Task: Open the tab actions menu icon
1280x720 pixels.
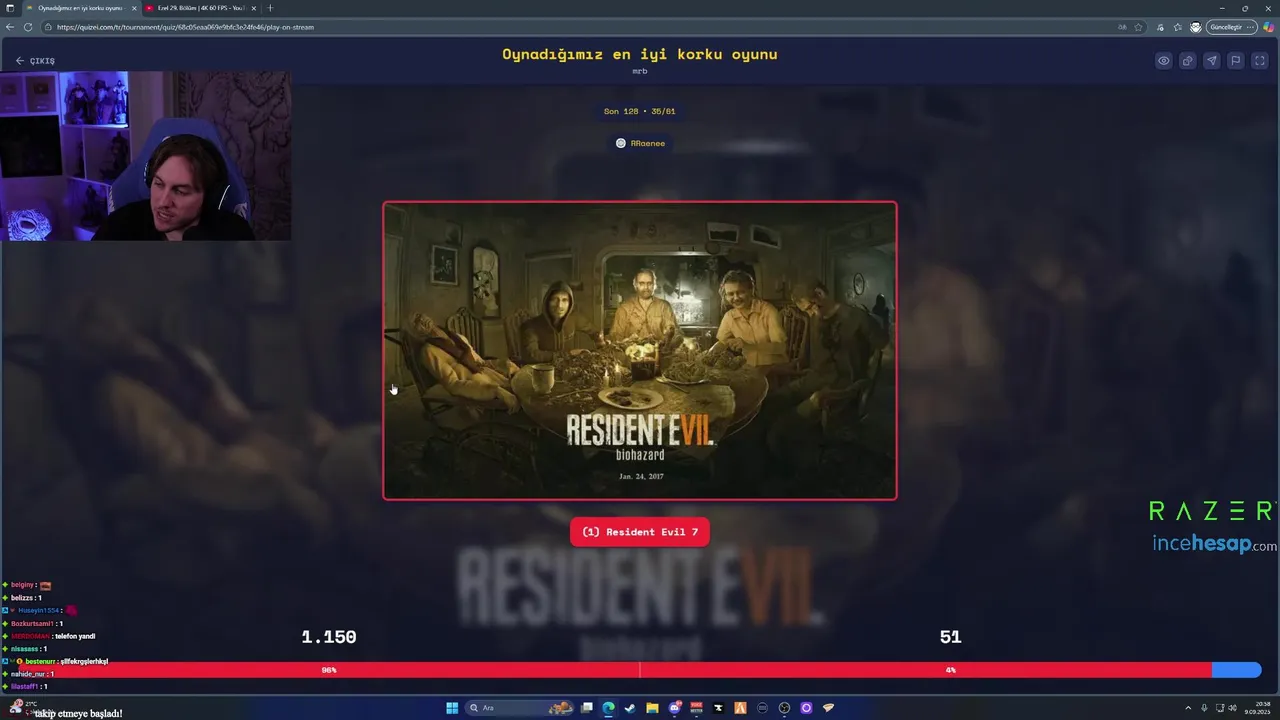Action: coord(10,8)
